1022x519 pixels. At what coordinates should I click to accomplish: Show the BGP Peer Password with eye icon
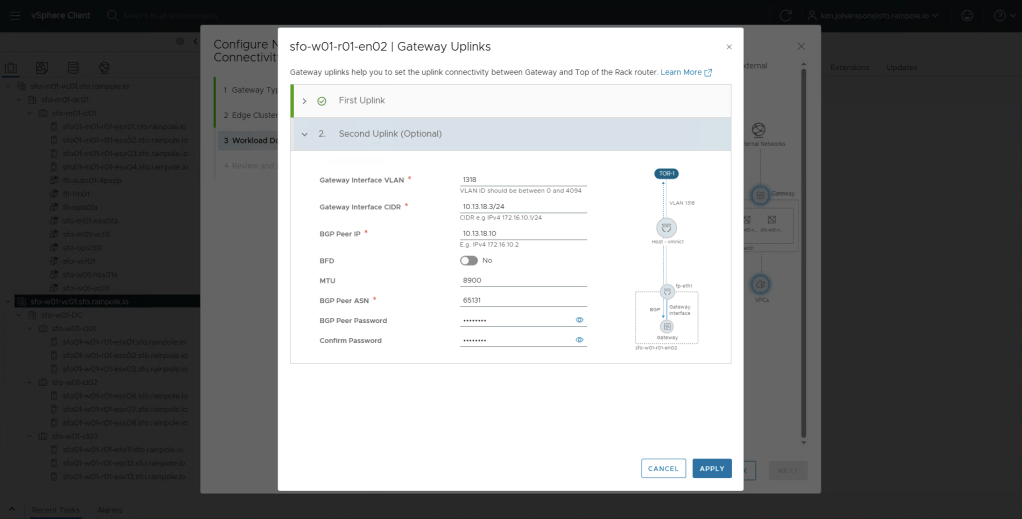[579, 320]
